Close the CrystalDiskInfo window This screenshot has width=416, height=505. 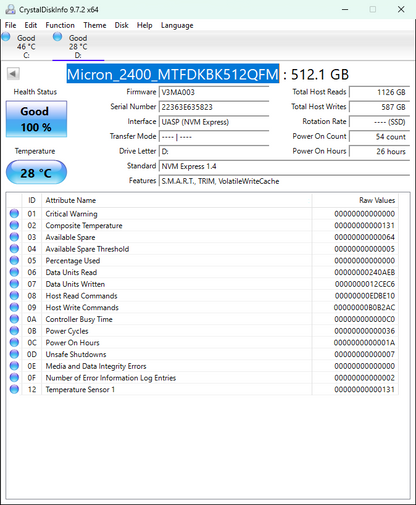pyautogui.click(x=401, y=9)
